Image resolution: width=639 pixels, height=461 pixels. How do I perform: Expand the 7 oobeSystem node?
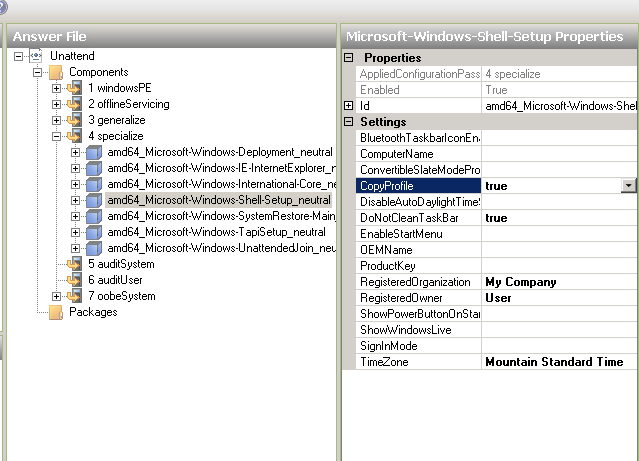click(x=57, y=296)
